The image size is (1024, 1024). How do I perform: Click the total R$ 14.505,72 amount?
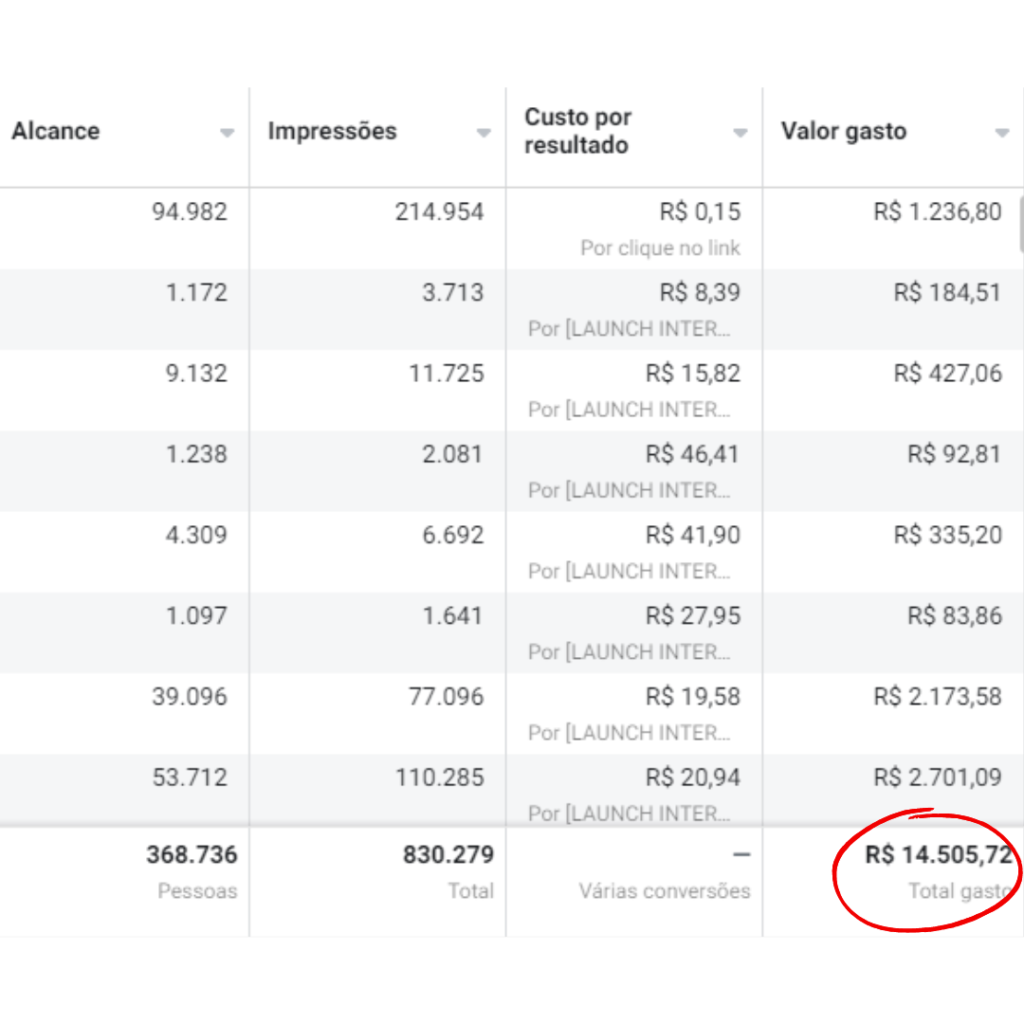[x=938, y=854]
